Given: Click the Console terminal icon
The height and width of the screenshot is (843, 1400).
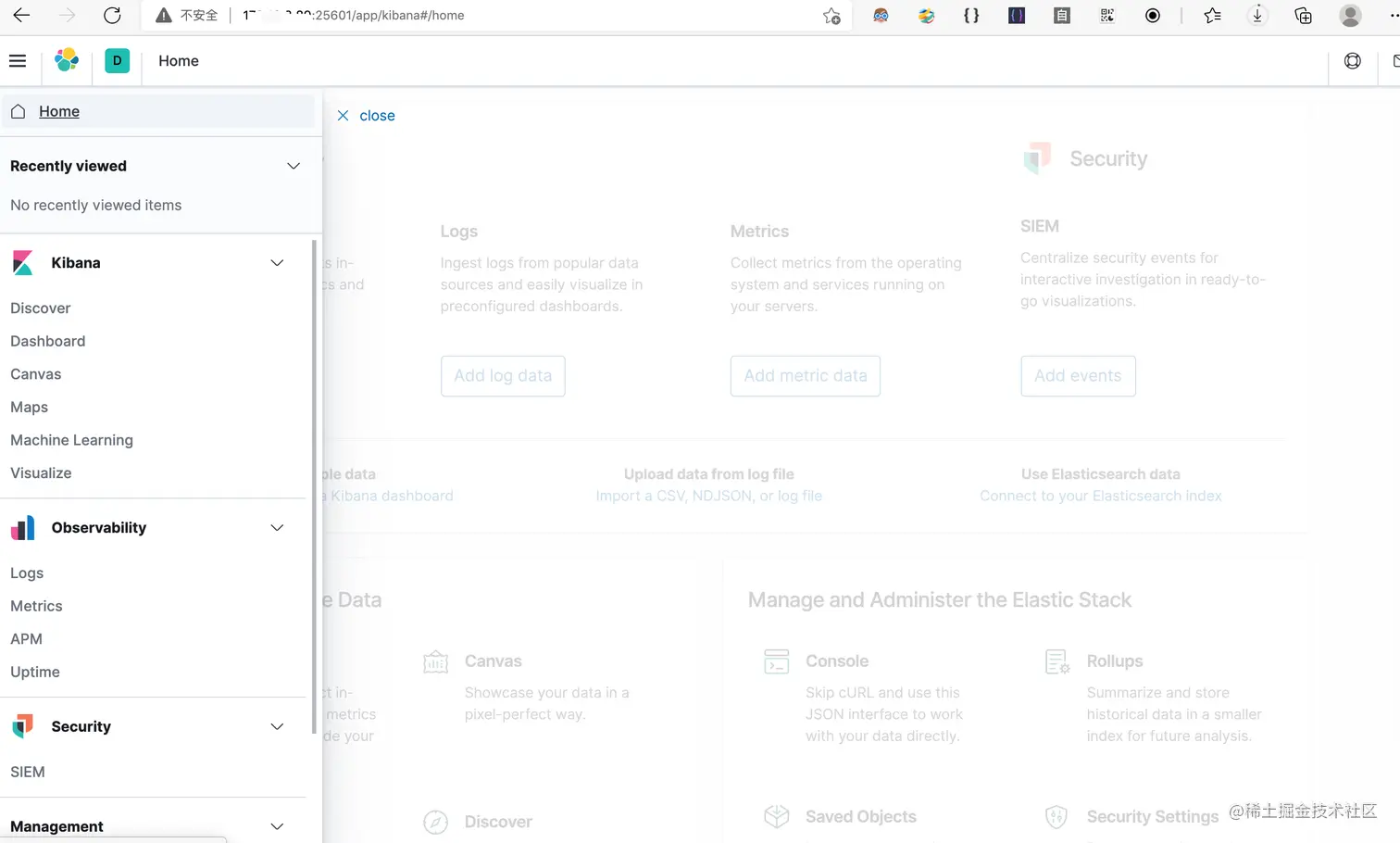Looking at the screenshot, I should click(x=777, y=661).
